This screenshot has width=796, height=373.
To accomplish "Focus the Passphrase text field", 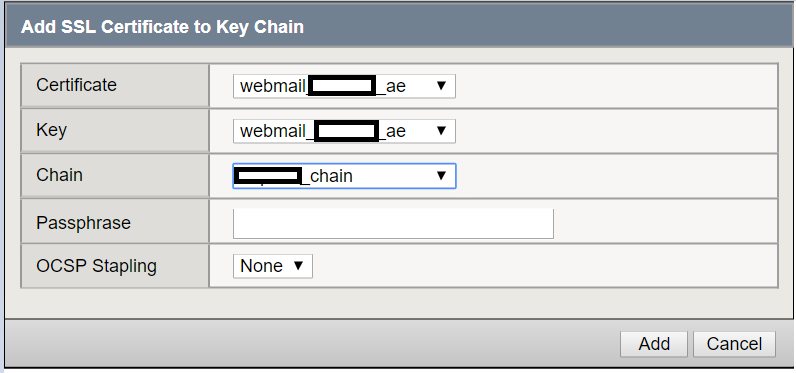I will click(x=393, y=223).
